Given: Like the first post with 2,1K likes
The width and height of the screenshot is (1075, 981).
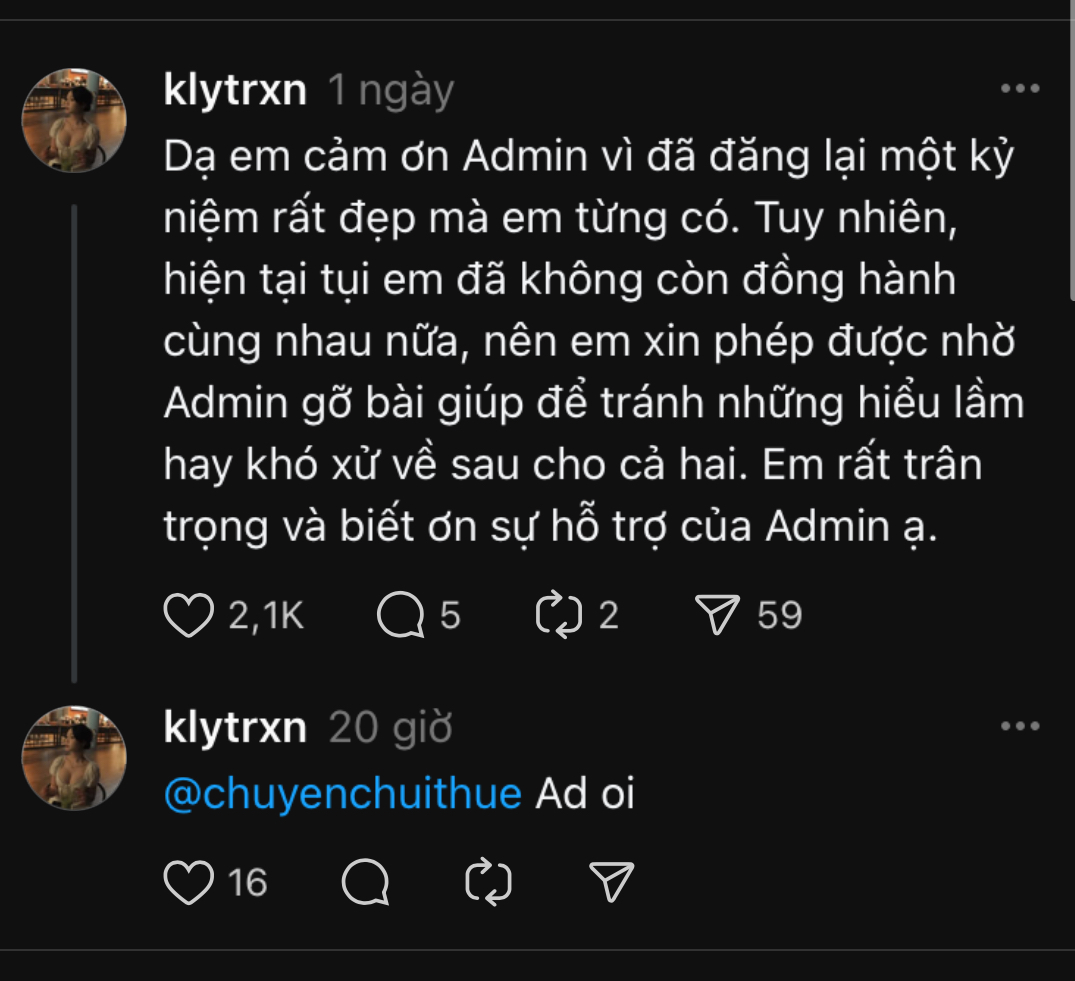Looking at the screenshot, I should click(x=190, y=615).
